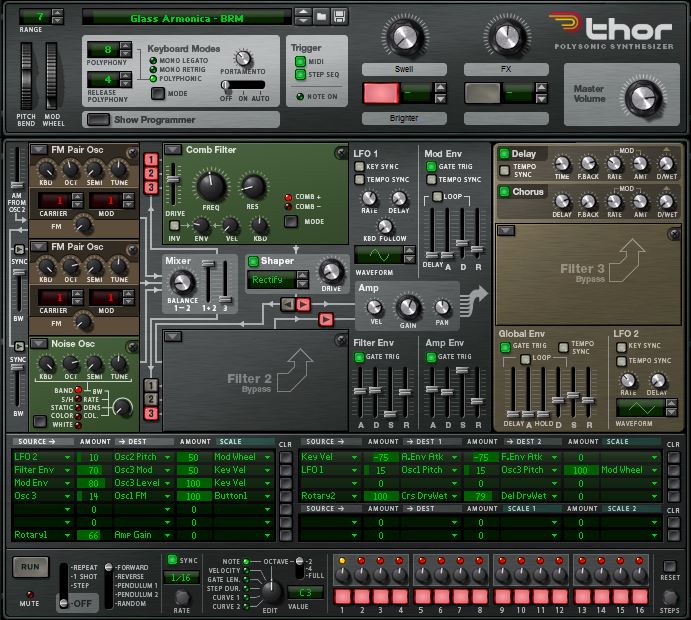The image size is (691, 620).
Task: Expand the Noise Osc type selector
Action: (38, 343)
